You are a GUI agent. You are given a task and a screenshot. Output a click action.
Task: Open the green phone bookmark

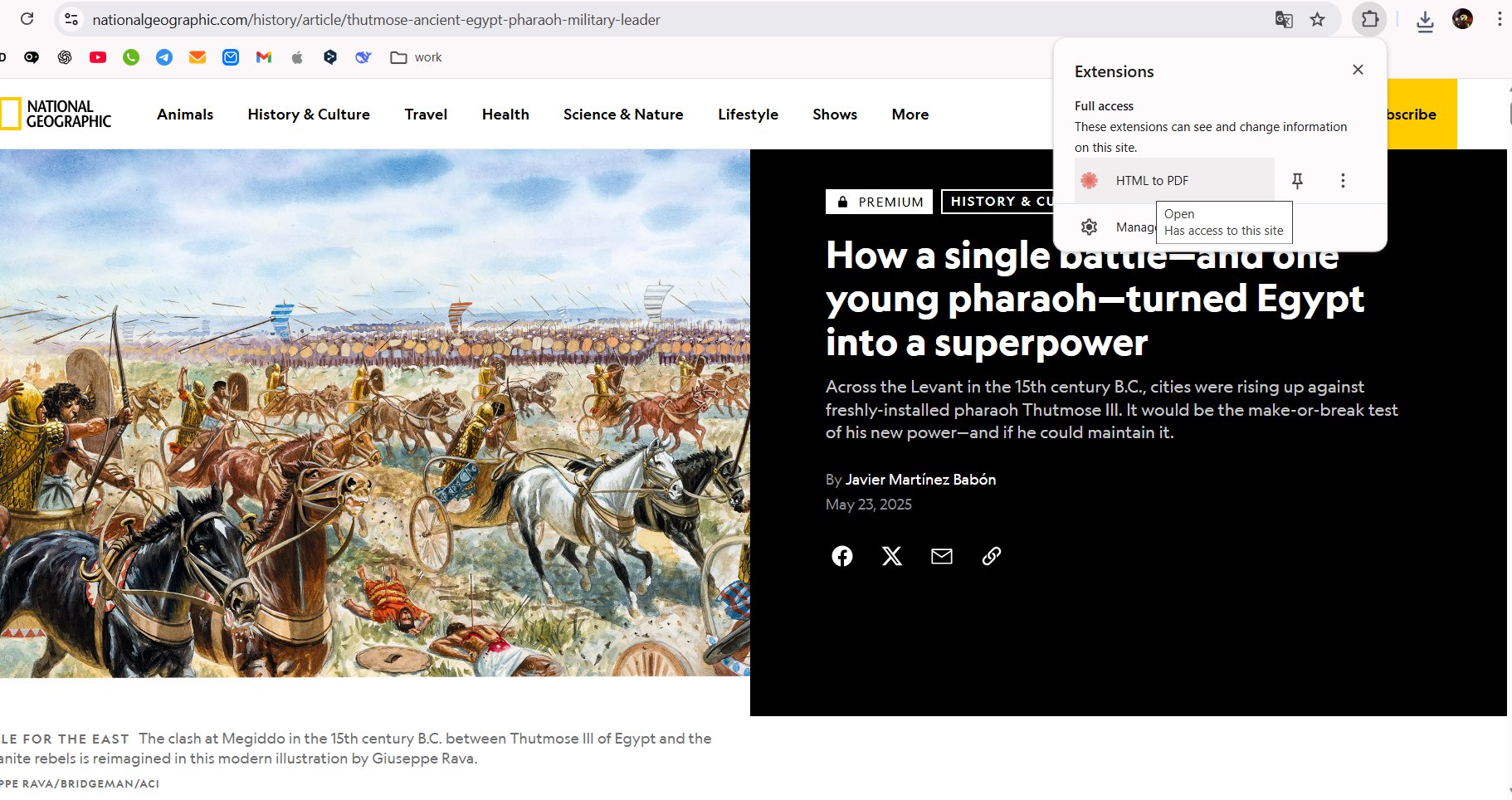click(x=131, y=57)
